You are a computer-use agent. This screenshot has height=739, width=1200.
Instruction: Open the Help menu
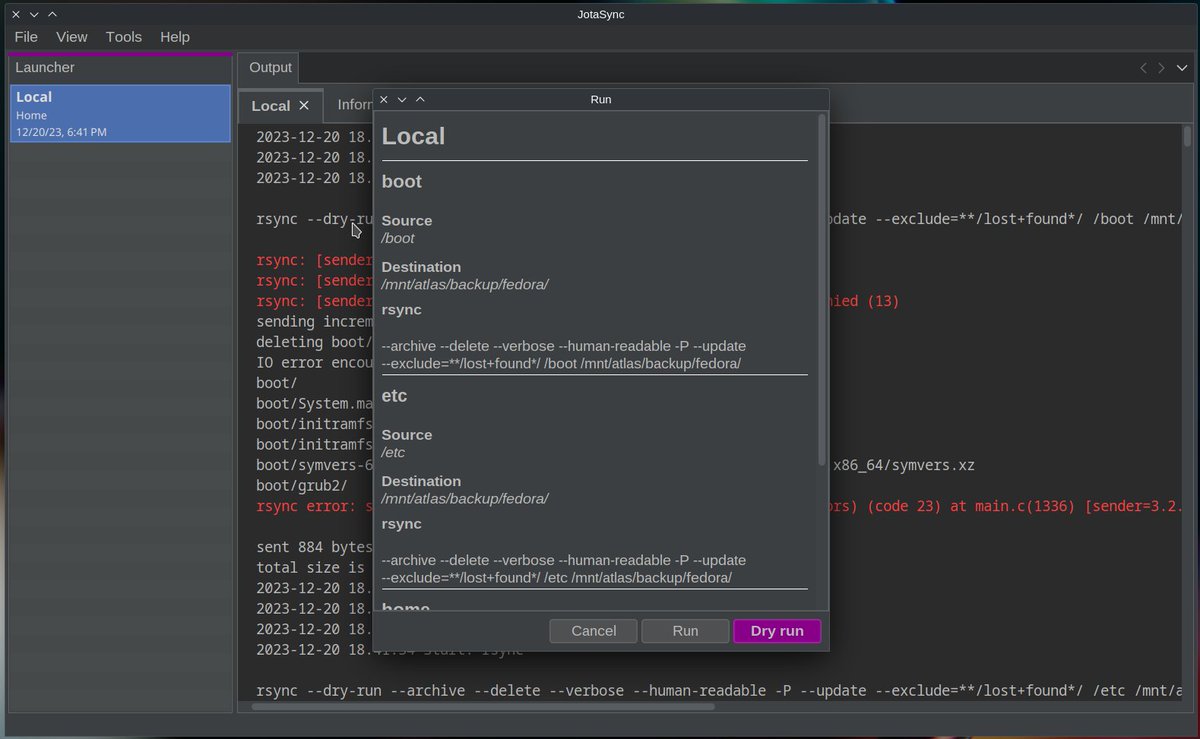(174, 36)
